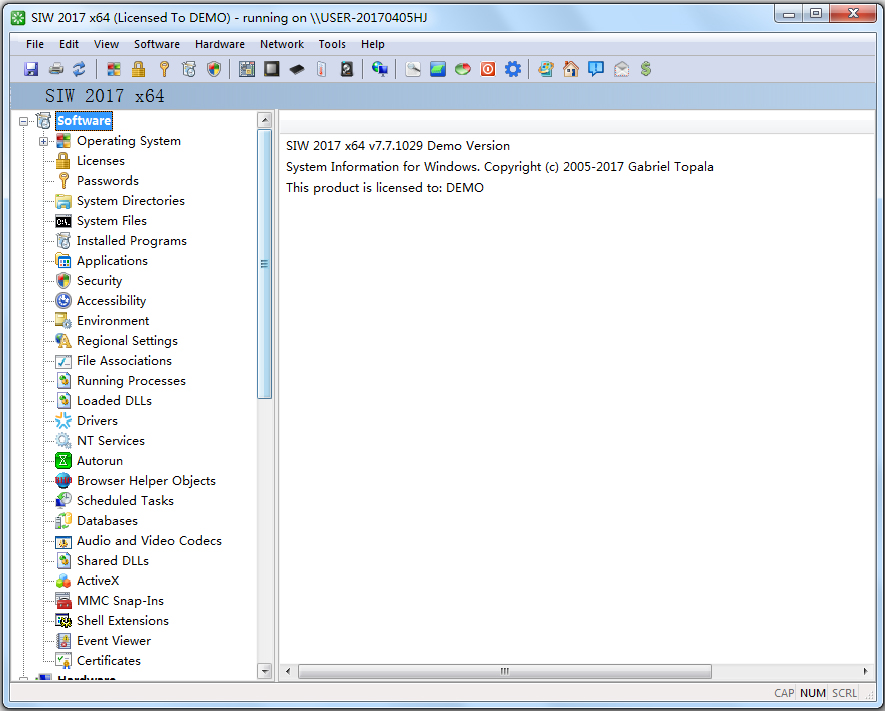885x711 pixels.
Task: Expand the Operating System tree node
Action: pyautogui.click(x=43, y=142)
